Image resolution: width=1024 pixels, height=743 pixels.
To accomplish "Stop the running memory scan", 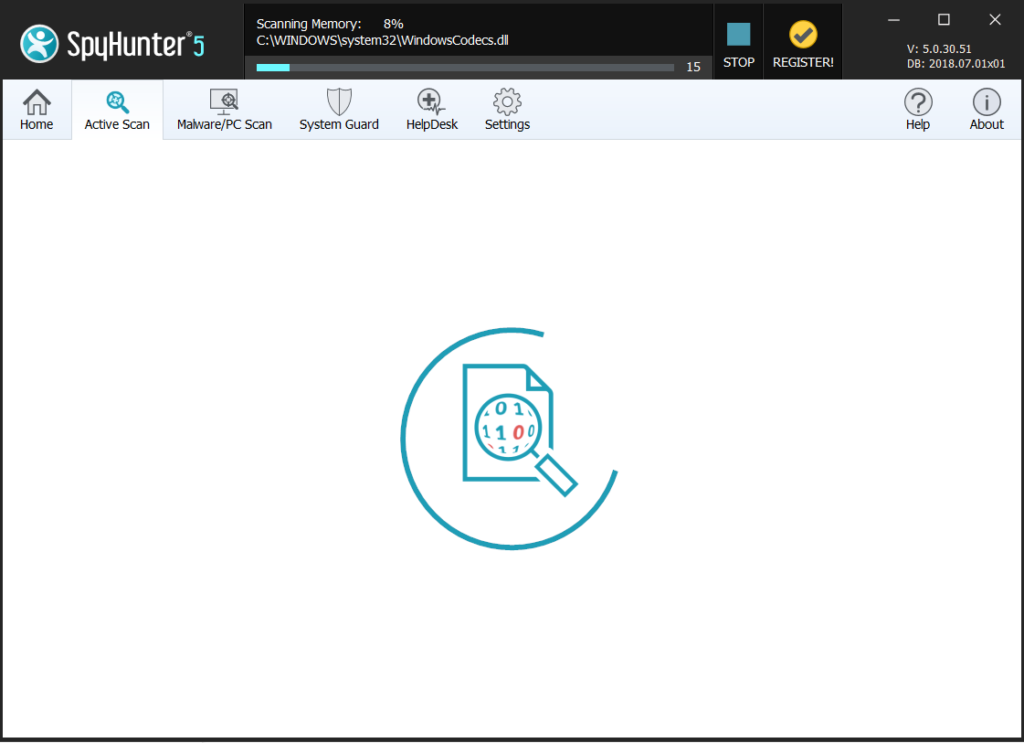I will click(739, 45).
